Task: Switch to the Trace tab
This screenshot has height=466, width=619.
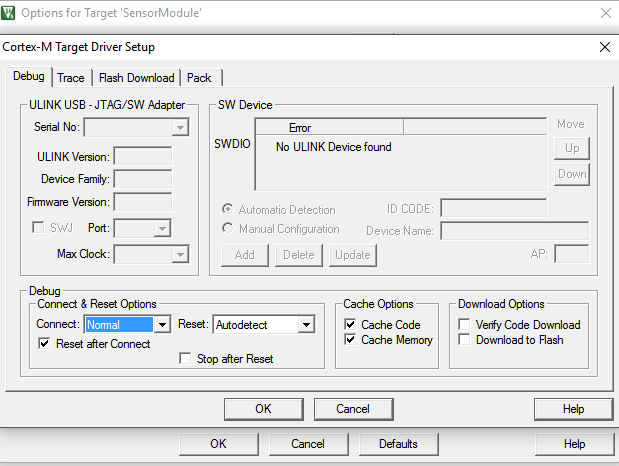Action: pos(71,78)
